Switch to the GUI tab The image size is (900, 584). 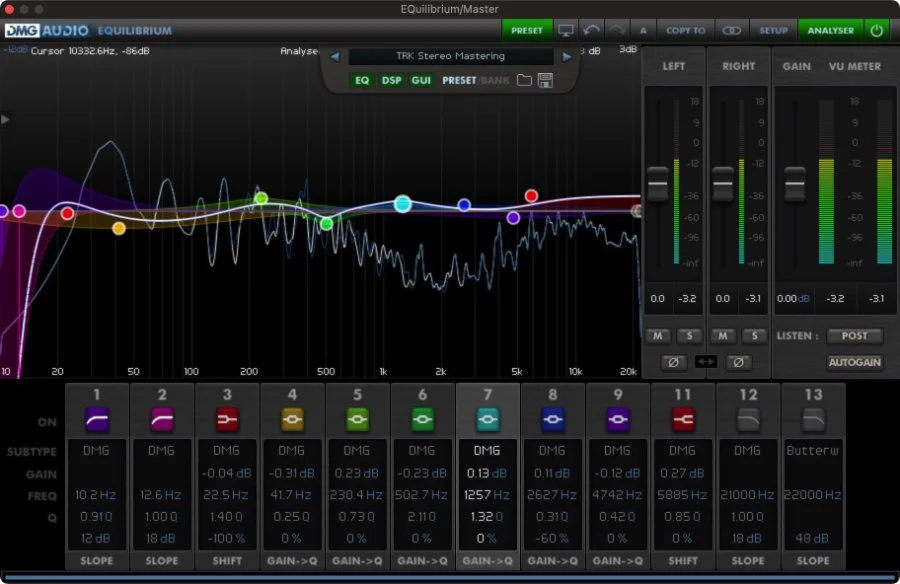click(x=419, y=81)
